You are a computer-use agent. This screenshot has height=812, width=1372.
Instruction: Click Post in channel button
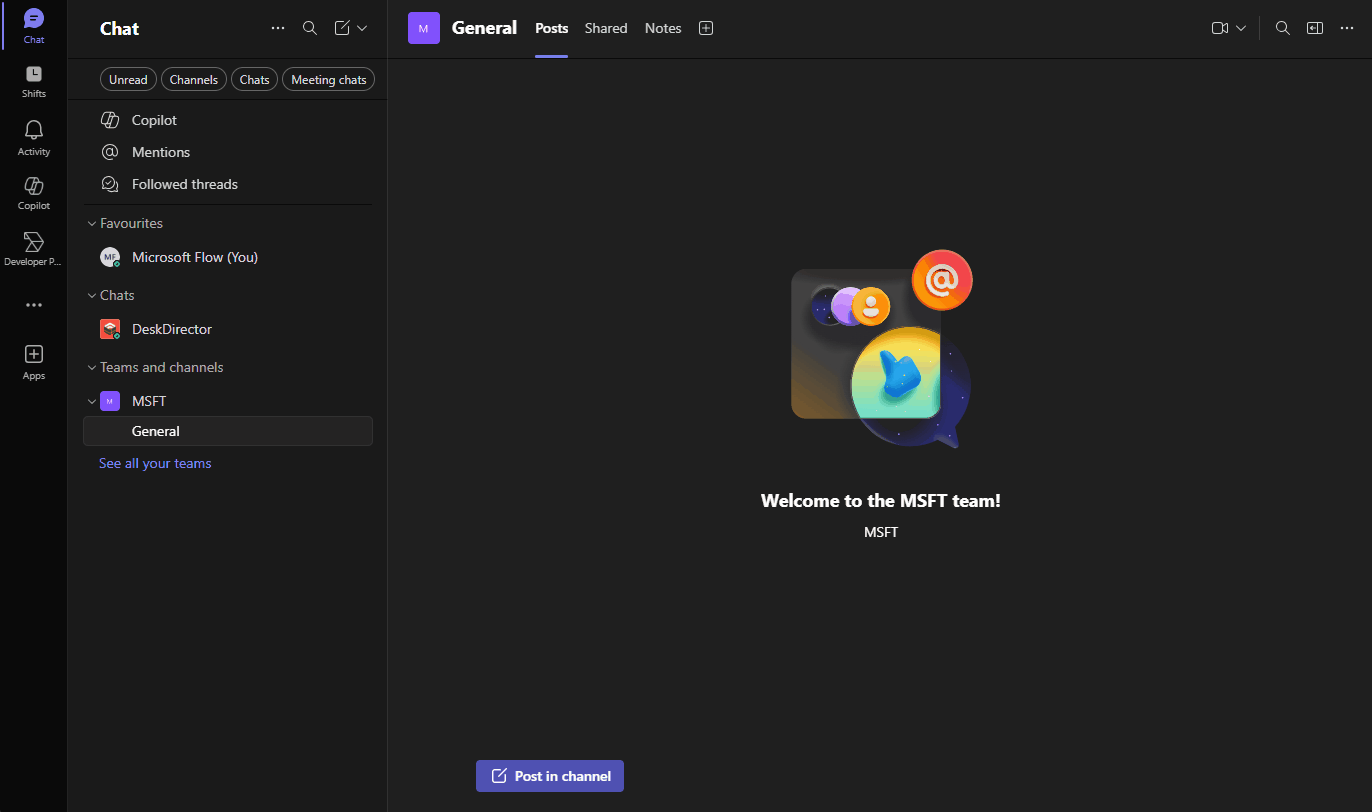pyautogui.click(x=550, y=776)
